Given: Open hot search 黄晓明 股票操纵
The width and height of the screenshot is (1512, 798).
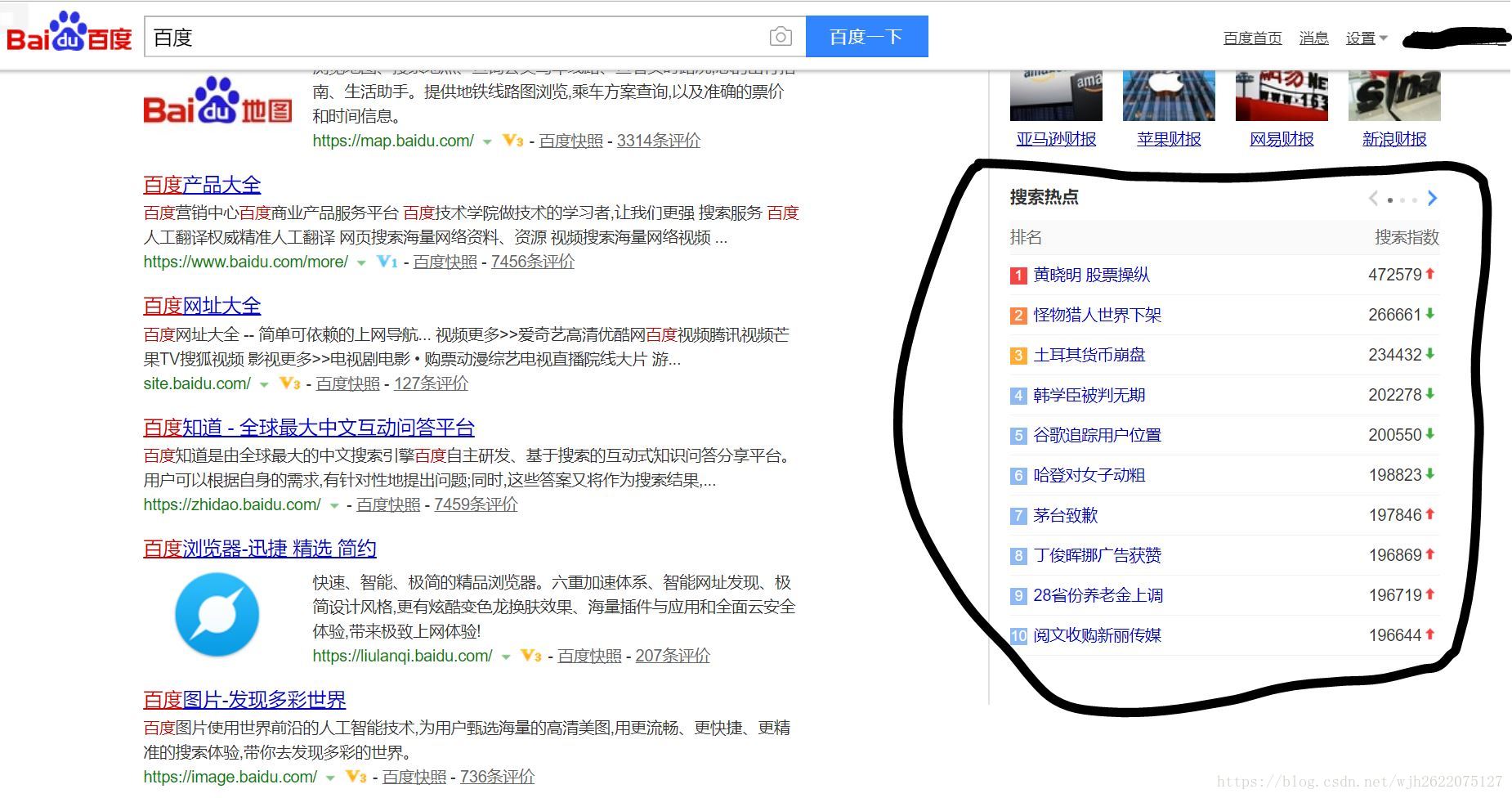Looking at the screenshot, I should 1091,276.
